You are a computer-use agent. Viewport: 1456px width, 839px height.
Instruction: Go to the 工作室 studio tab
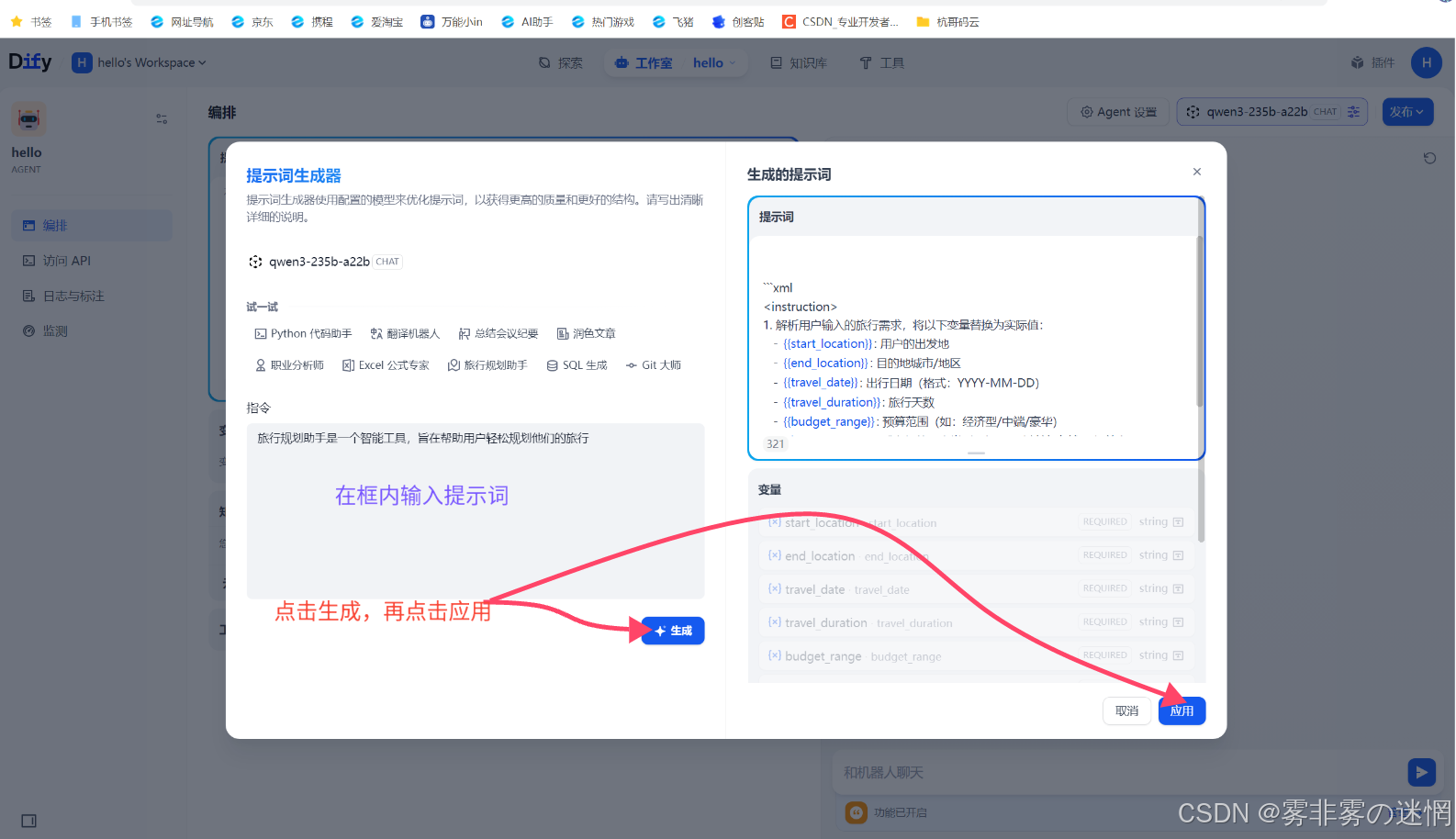(644, 62)
